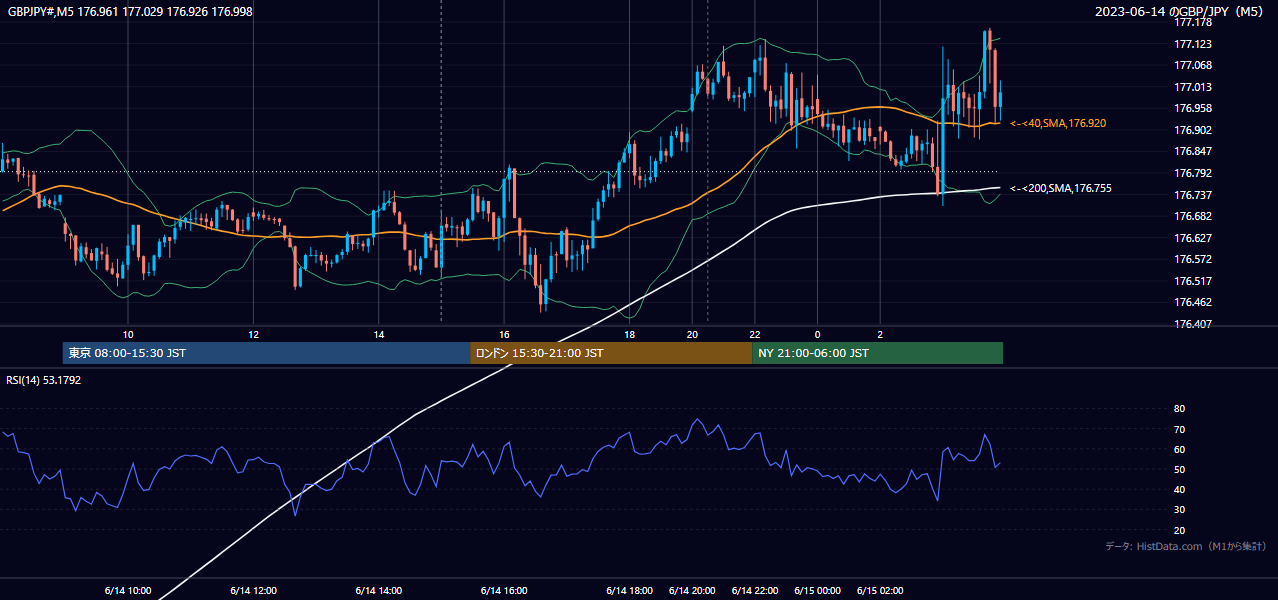This screenshot has height=600, width=1278.
Task: Click the 6/14 22:00 date label
Action: pyautogui.click(x=755, y=590)
